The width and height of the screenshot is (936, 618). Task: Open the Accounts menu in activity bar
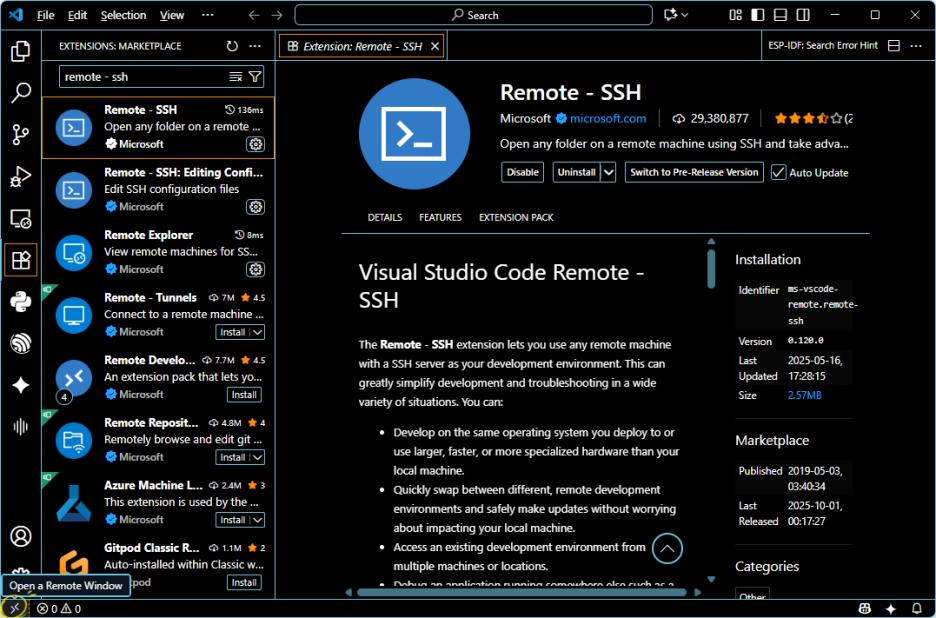point(21,536)
